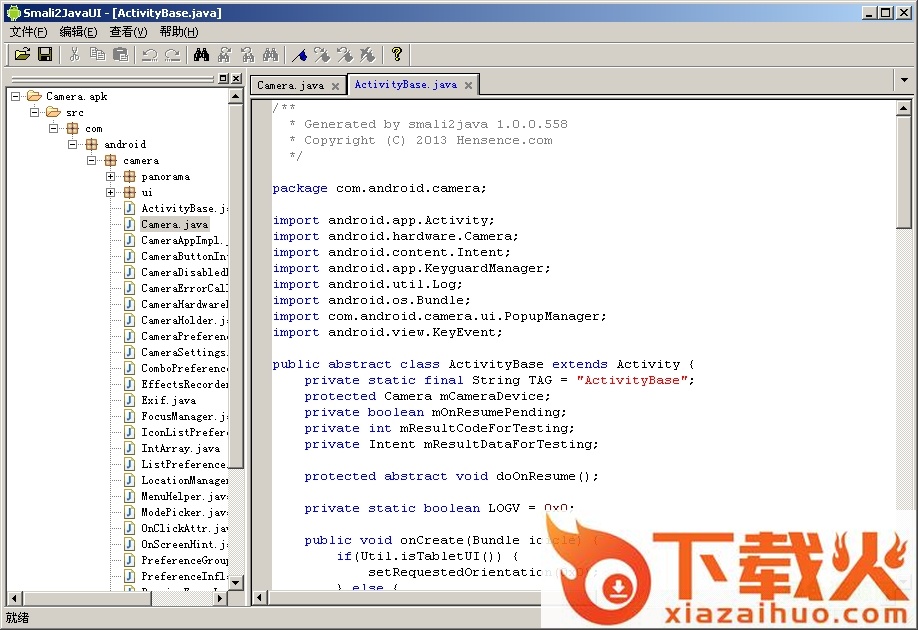
Task: Click the Cut scissors toolbar icon
Action: 74,54
